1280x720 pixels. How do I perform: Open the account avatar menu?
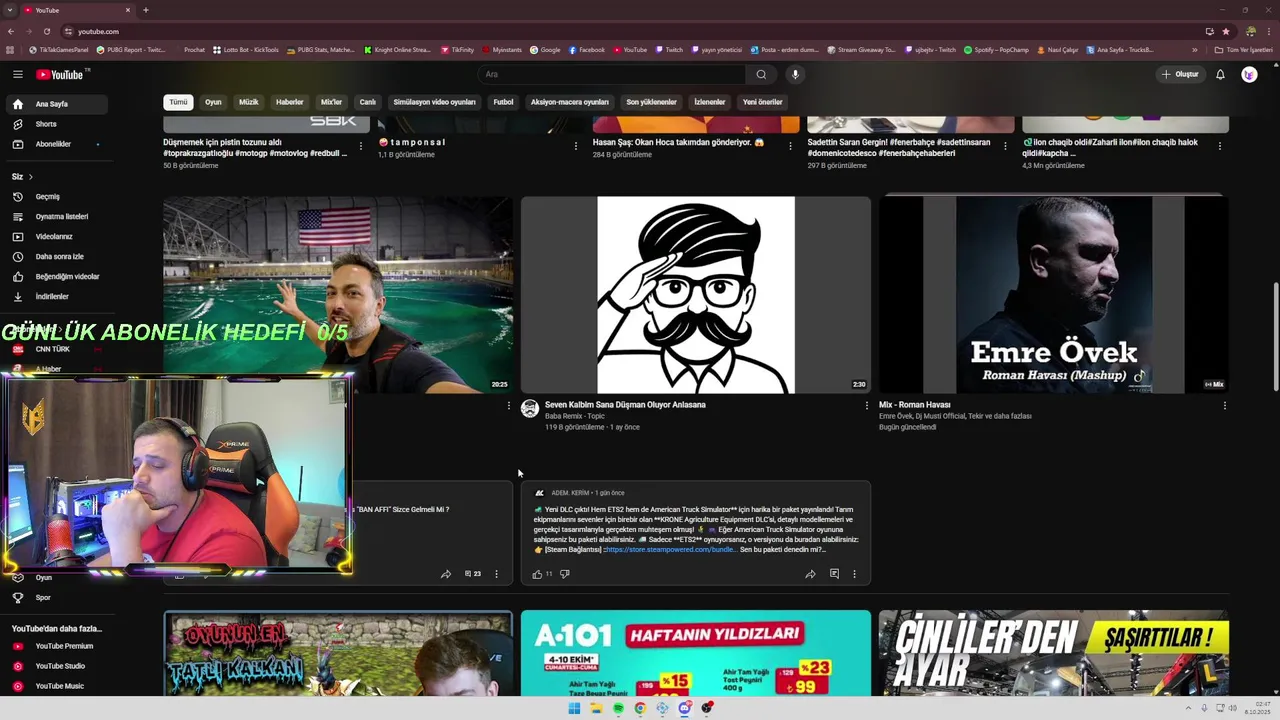[x=1249, y=74]
